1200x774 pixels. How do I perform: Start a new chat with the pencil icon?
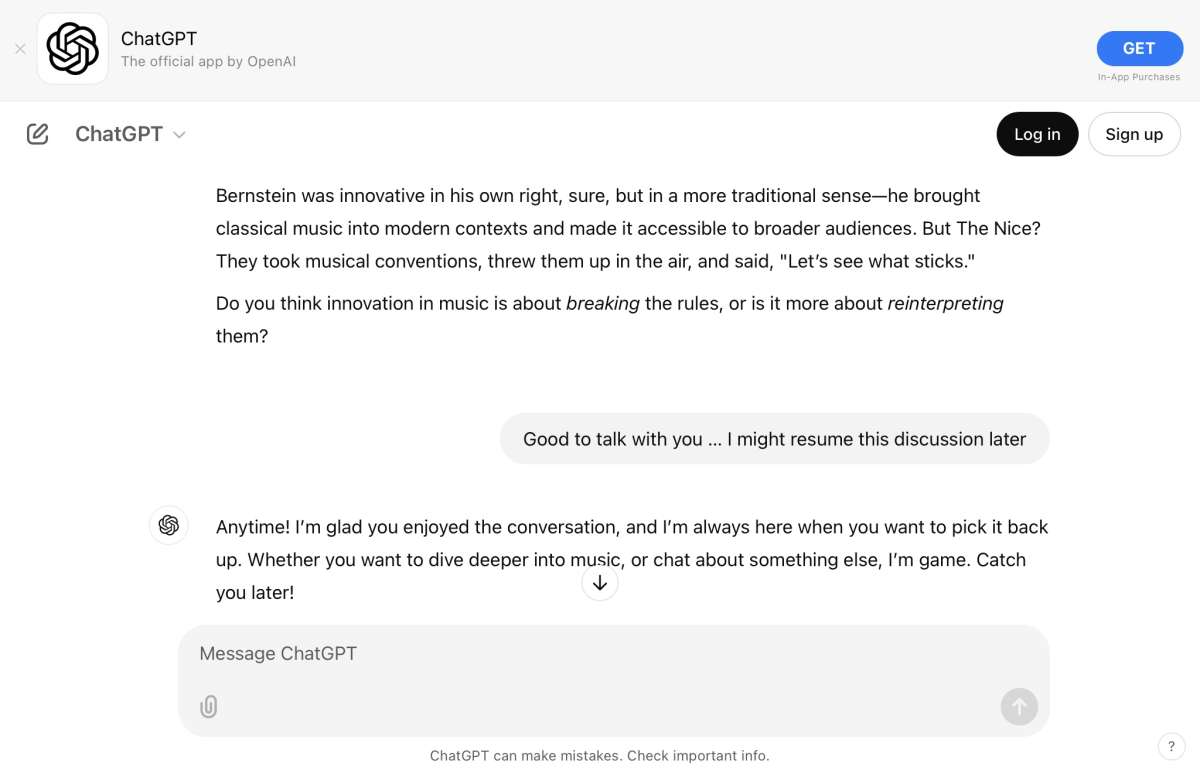coord(37,134)
